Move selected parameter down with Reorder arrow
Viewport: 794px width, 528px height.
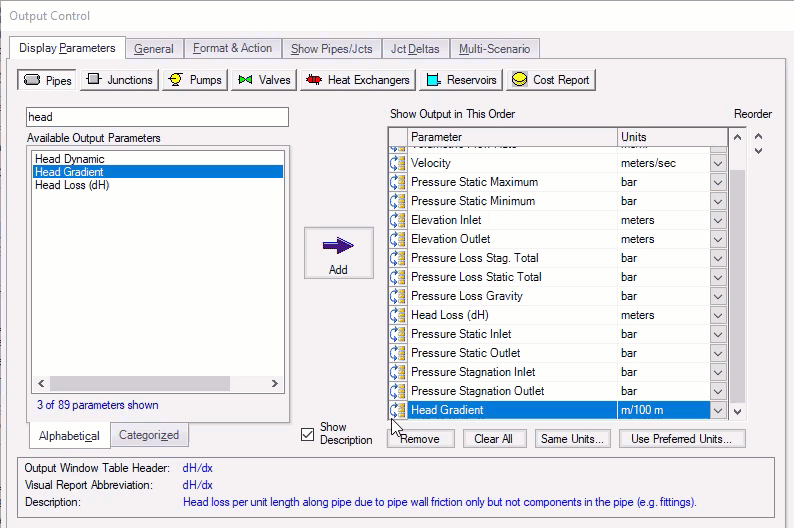pos(758,151)
